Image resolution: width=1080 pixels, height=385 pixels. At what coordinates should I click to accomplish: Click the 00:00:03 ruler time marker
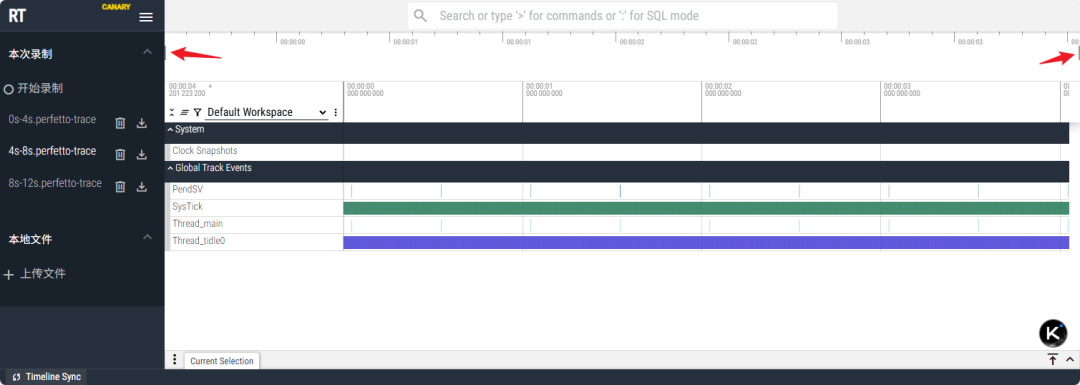902,90
